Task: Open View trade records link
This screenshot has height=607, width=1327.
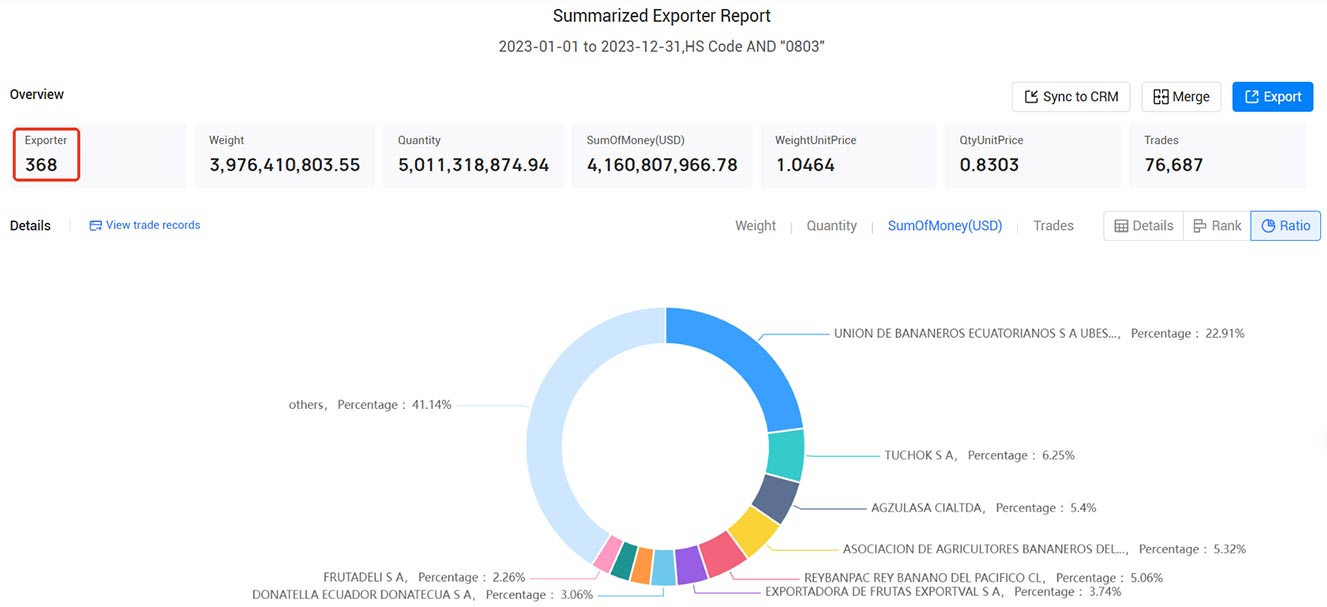Action: [x=145, y=225]
